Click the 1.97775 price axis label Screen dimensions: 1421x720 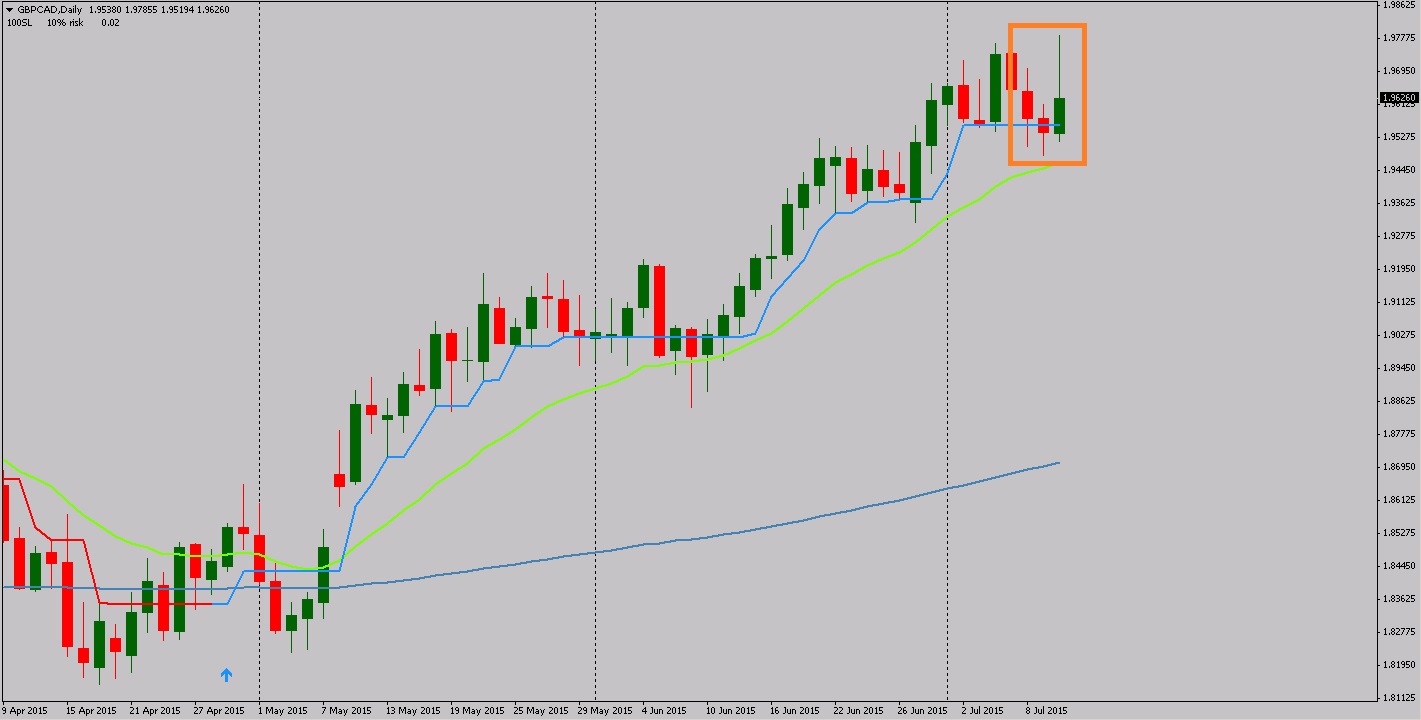[1398, 38]
